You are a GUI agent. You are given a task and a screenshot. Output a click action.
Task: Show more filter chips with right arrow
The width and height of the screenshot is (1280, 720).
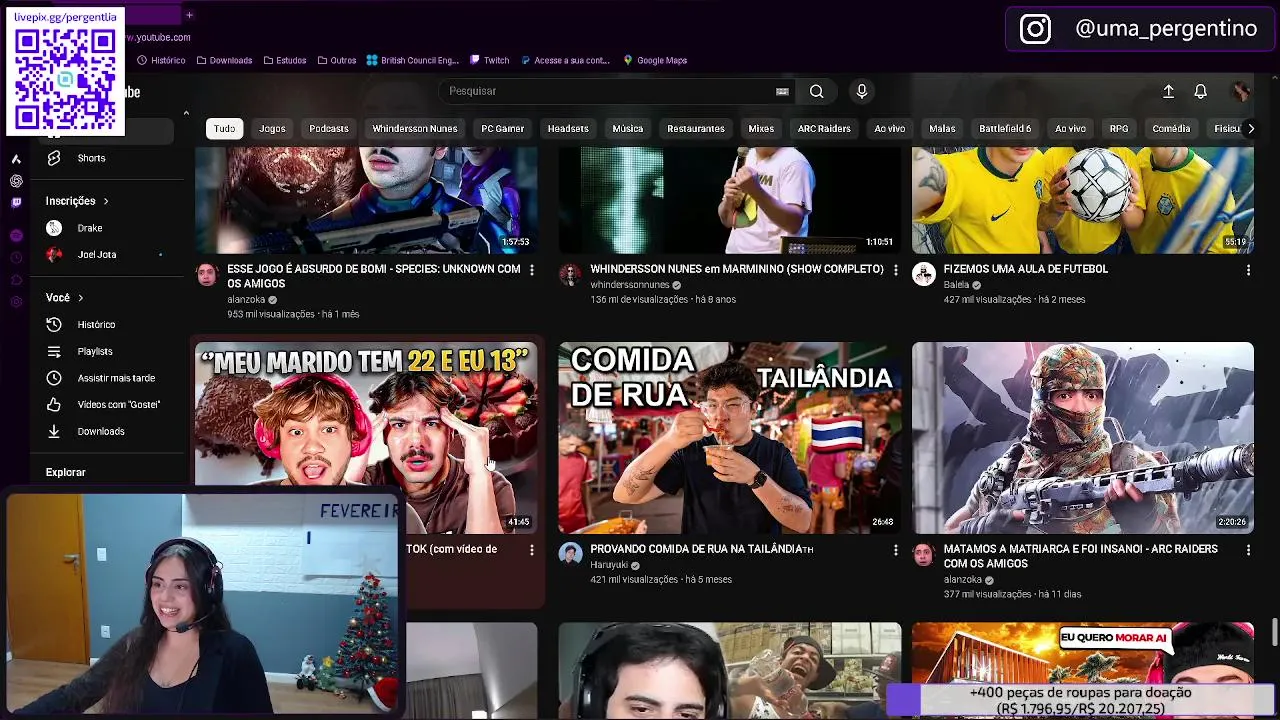[x=1250, y=129]
